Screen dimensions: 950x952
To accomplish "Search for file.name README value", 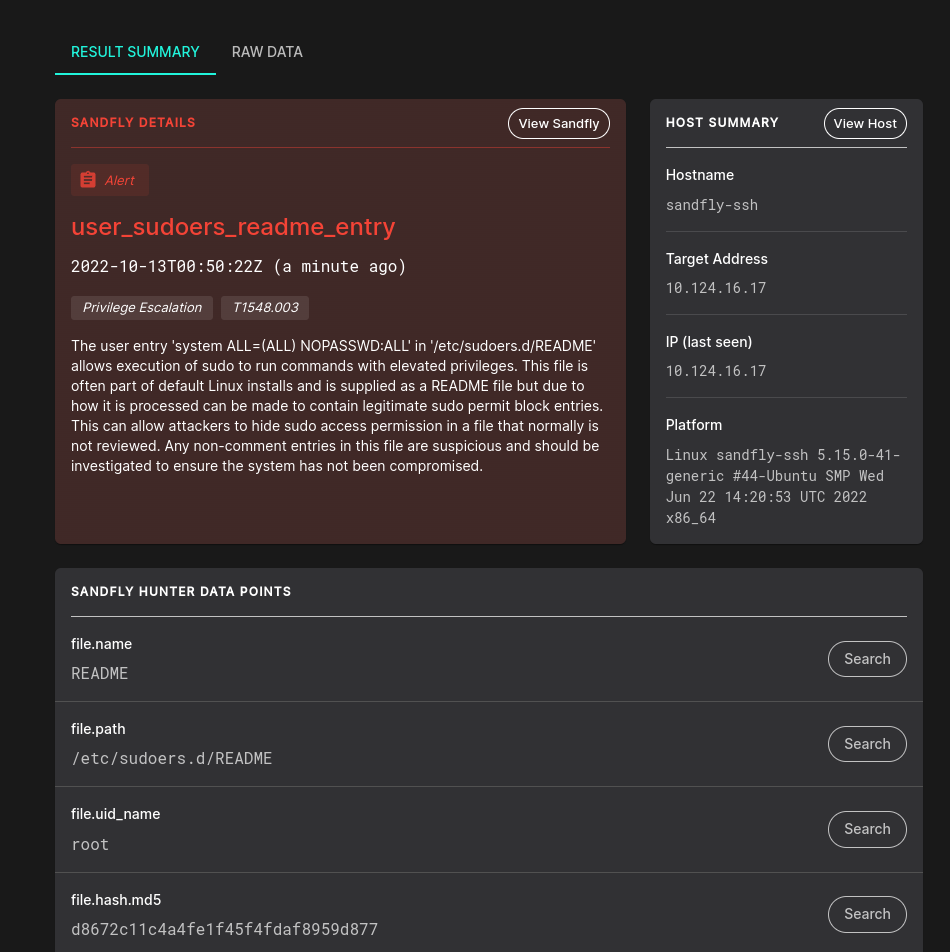I will point(867,659).
